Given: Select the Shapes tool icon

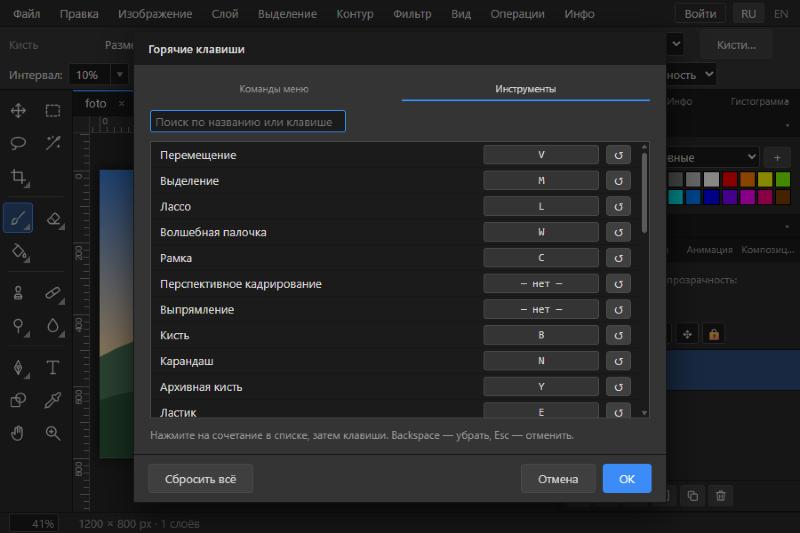Looking at the screenshot, I should (x=18, y=400).
